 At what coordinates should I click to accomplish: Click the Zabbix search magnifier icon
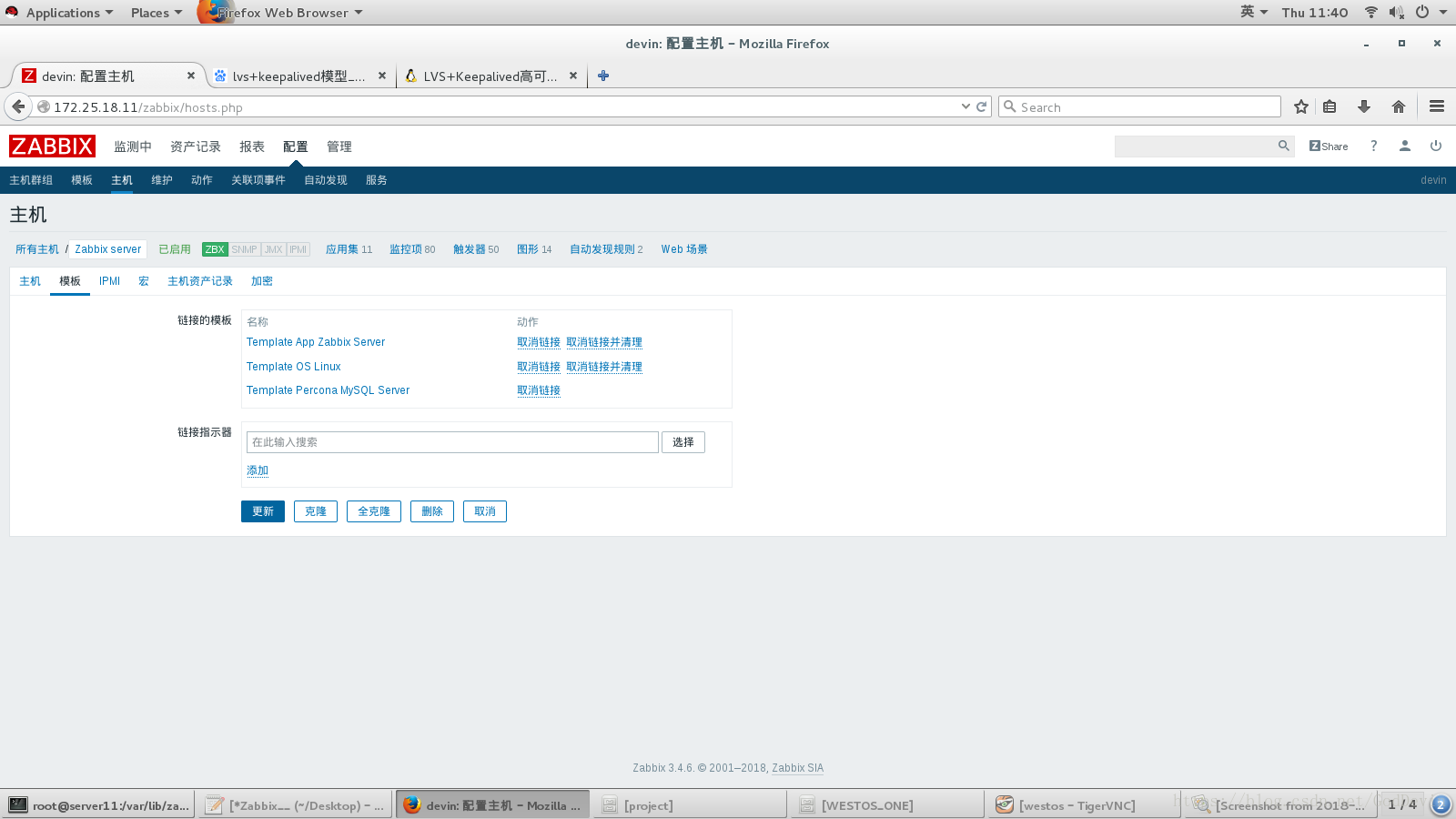click(x=1283, y=146)
